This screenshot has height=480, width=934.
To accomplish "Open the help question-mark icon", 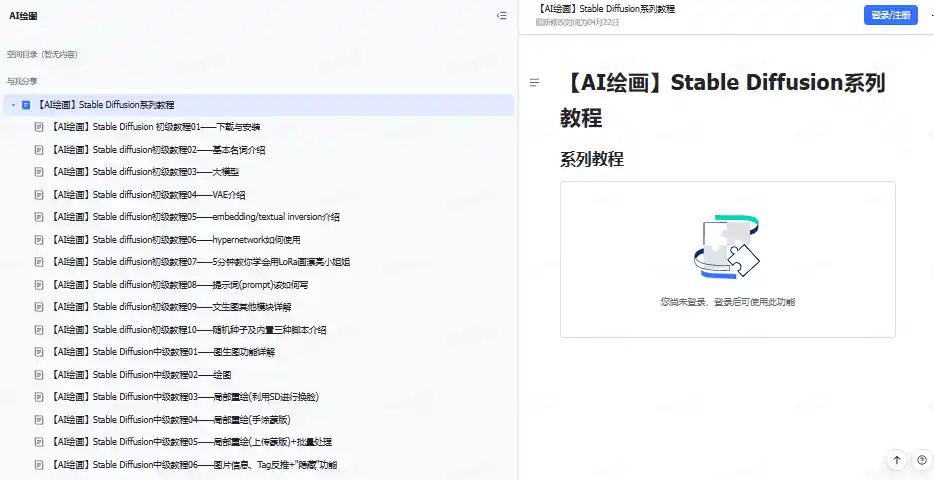I will [x=920, y=460].
